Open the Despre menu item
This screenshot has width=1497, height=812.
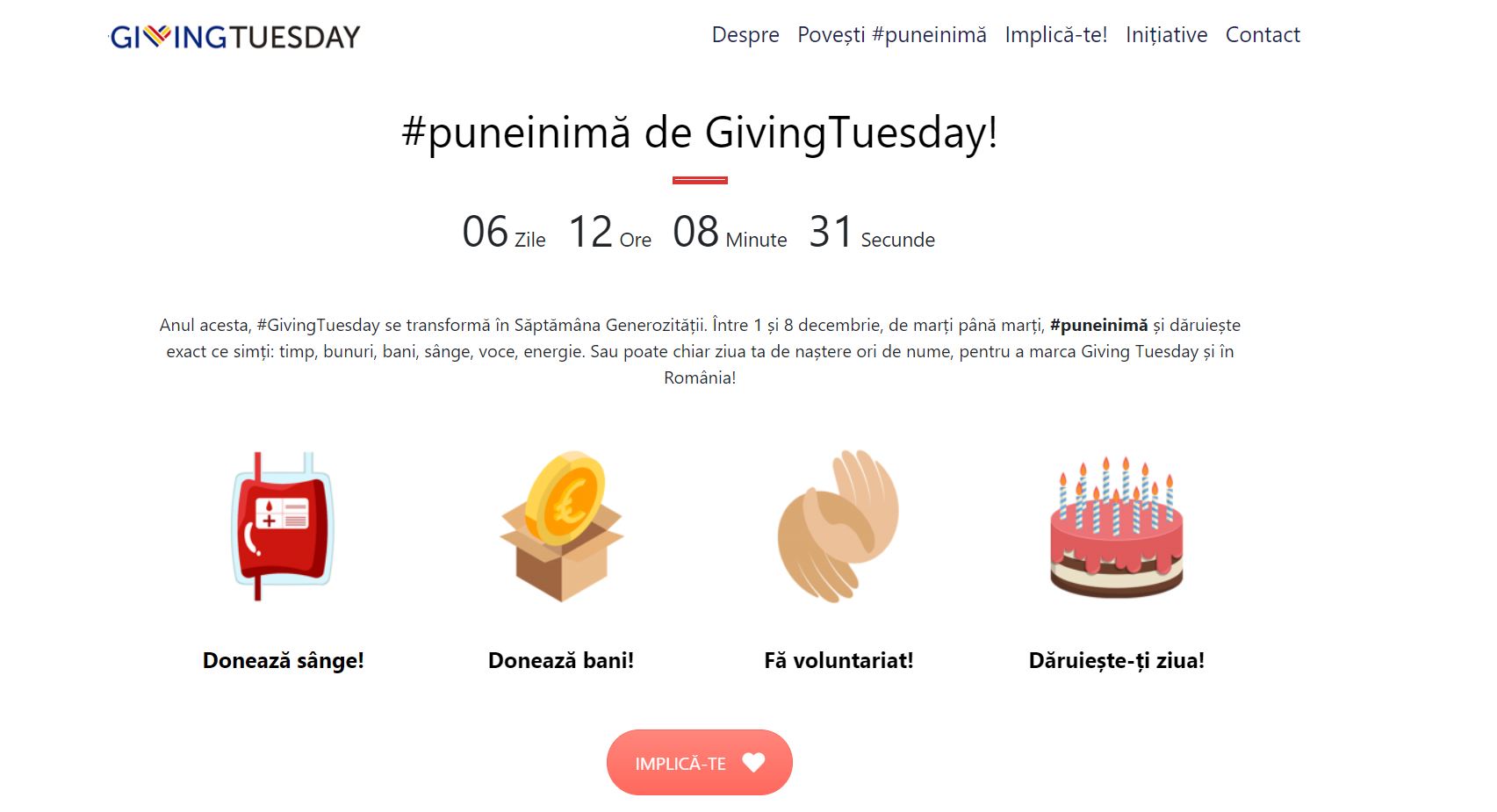(745, 35)
